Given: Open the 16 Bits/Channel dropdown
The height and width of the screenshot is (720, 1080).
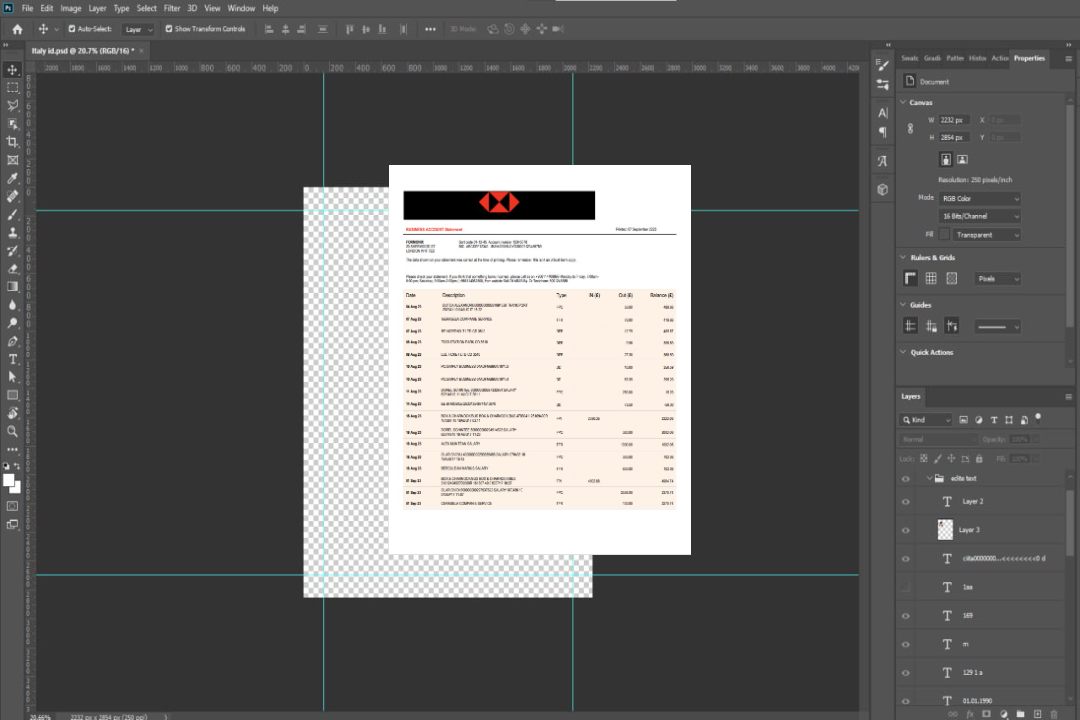Looking at the screenshot, I should 979,216.
